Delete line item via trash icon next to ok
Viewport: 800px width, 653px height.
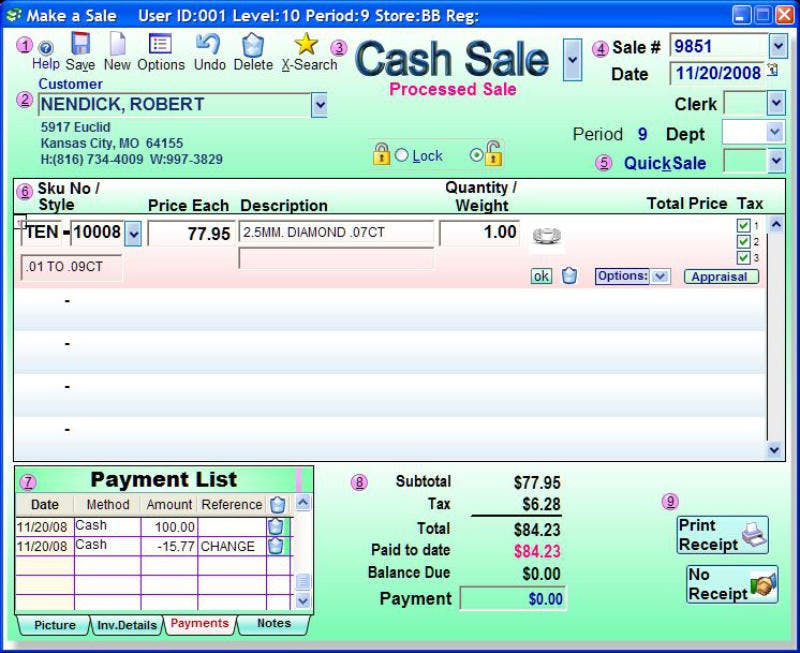(569, 275)
